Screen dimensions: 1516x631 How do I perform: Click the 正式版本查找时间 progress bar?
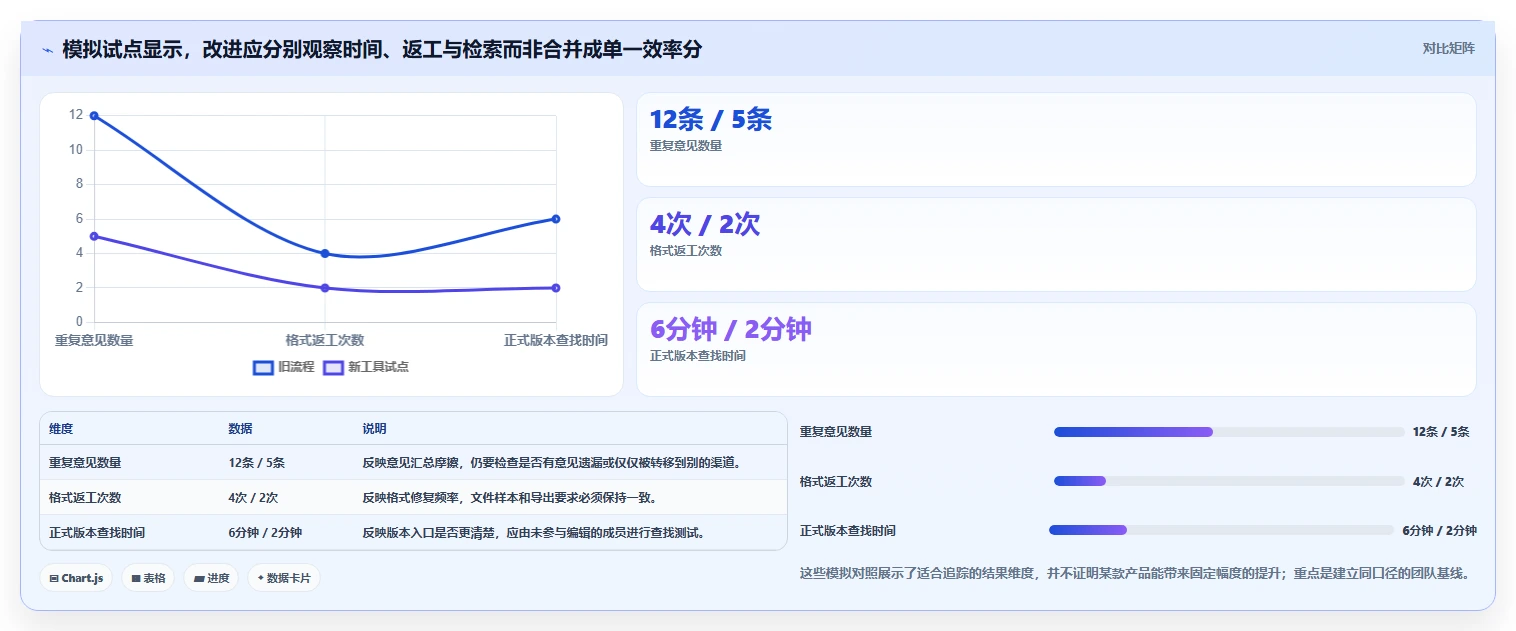point(1221,530)
